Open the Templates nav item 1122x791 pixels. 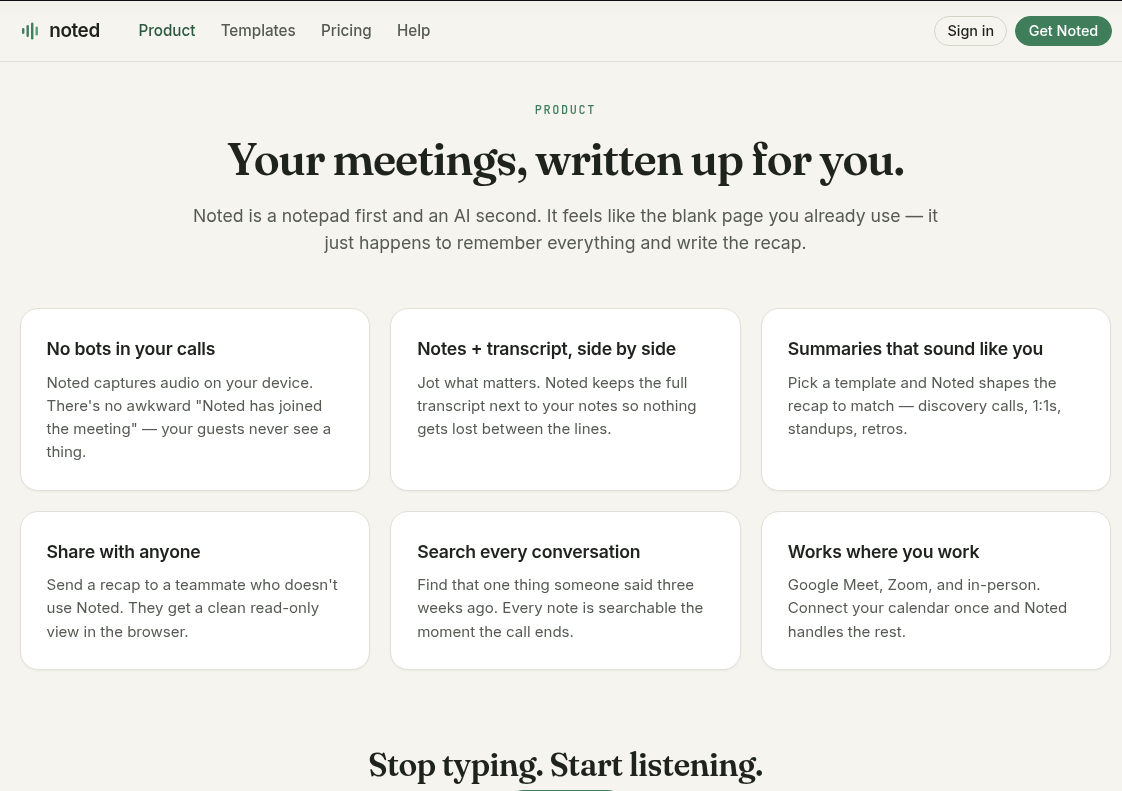(258, 31)
